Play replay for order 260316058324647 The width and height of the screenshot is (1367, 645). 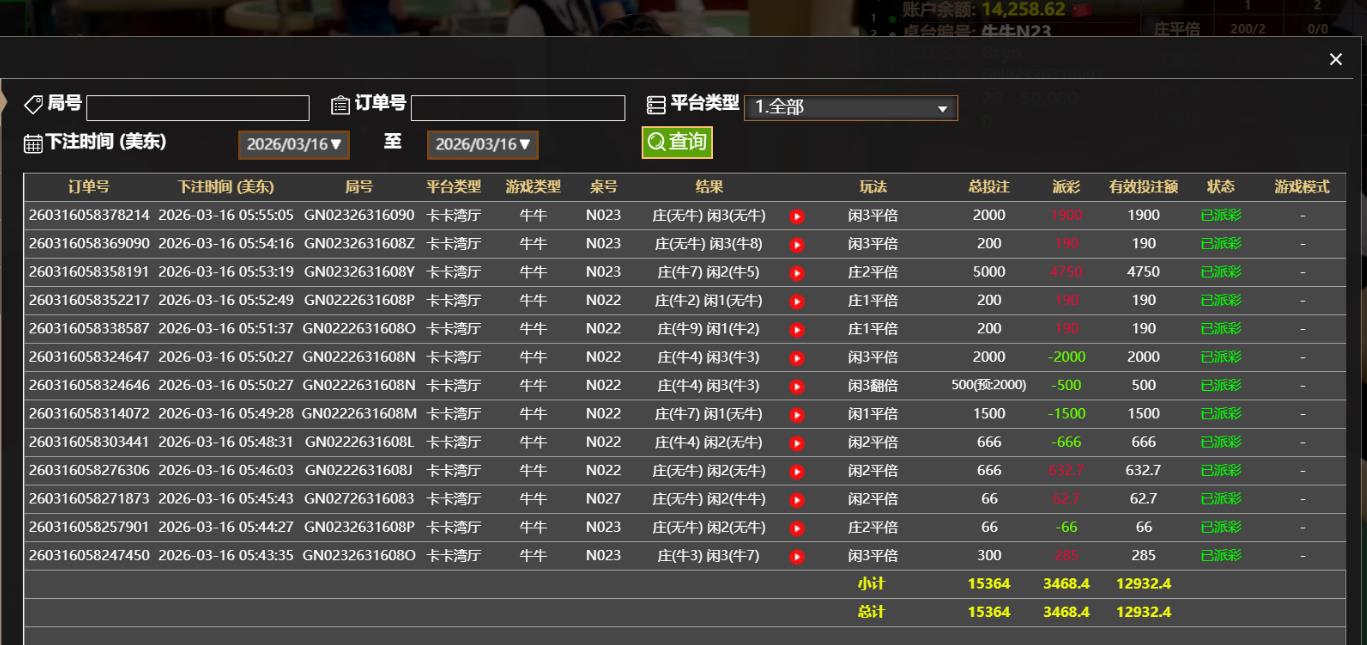pyautogui.click(x=797, y=358)
